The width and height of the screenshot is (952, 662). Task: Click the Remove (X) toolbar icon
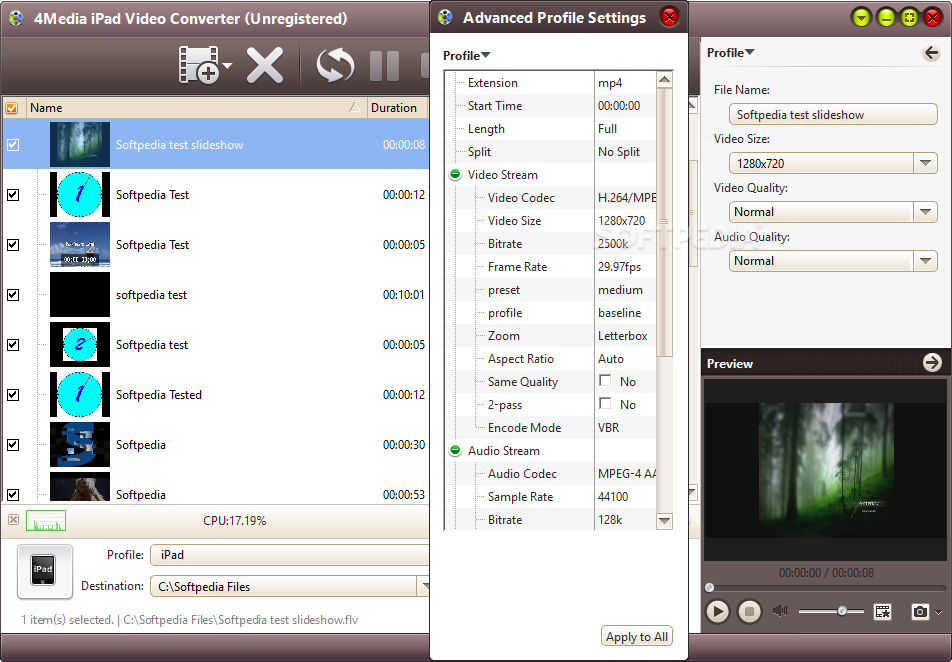pyautogui.click(x=265, y=65)
